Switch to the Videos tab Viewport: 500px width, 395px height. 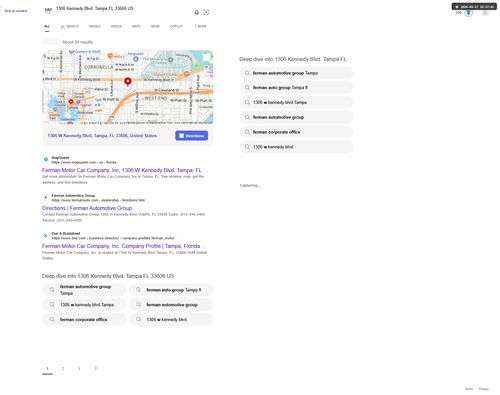click(116, 26)
